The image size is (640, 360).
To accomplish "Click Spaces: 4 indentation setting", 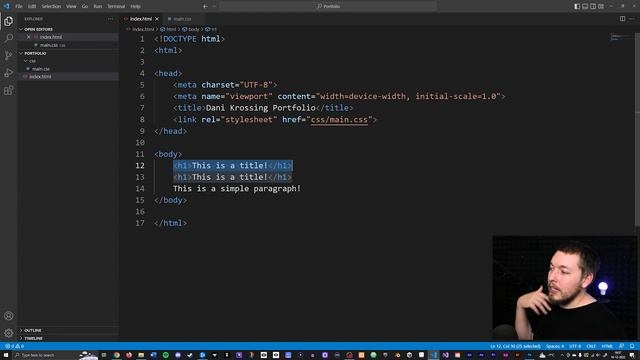I will click(x=555, y=346).
